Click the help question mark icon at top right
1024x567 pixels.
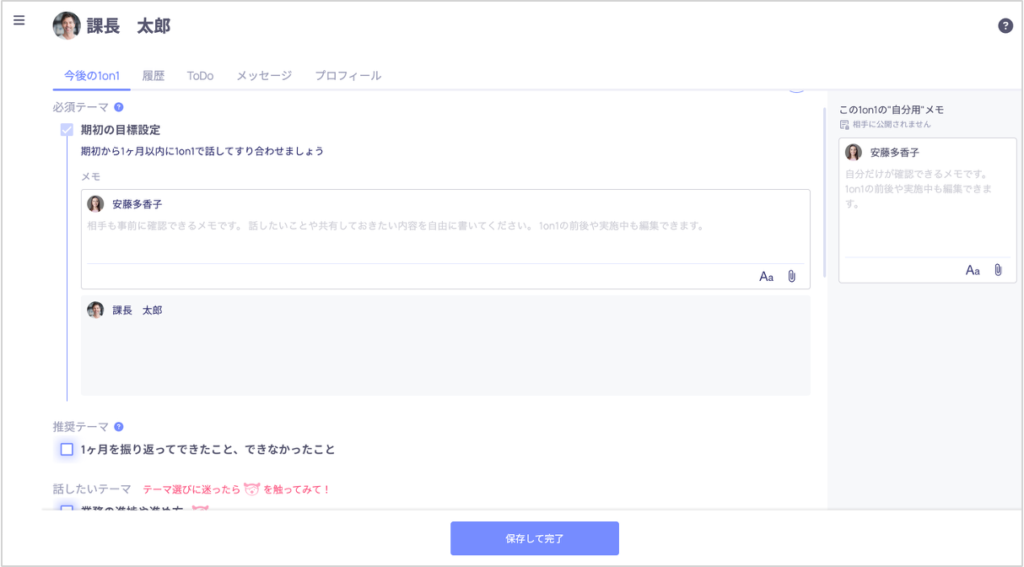1005,26
